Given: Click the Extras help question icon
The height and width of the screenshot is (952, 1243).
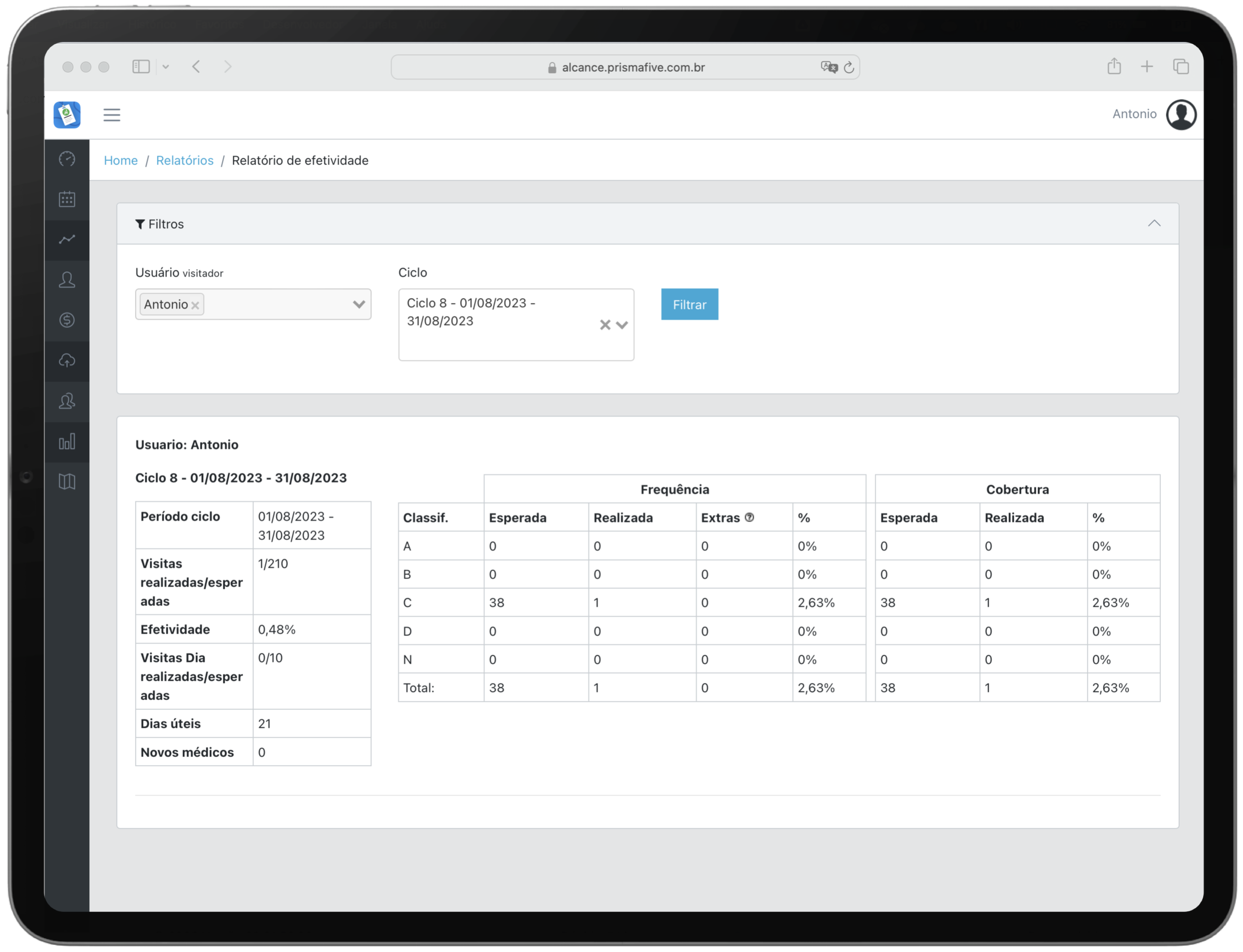Looking at the screenshot, I should (749, 517).
